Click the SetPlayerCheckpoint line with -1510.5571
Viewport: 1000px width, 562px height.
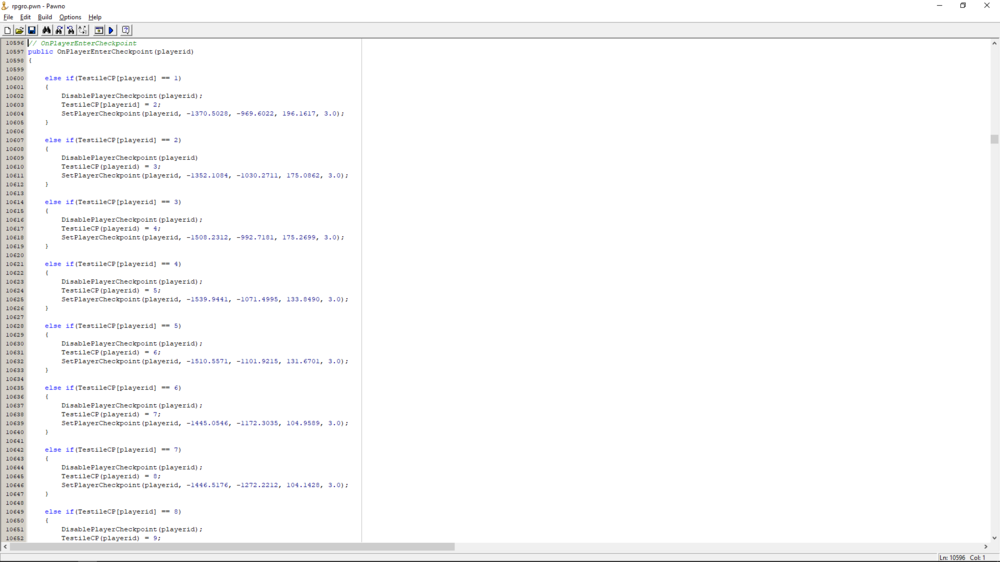[205, 361]
